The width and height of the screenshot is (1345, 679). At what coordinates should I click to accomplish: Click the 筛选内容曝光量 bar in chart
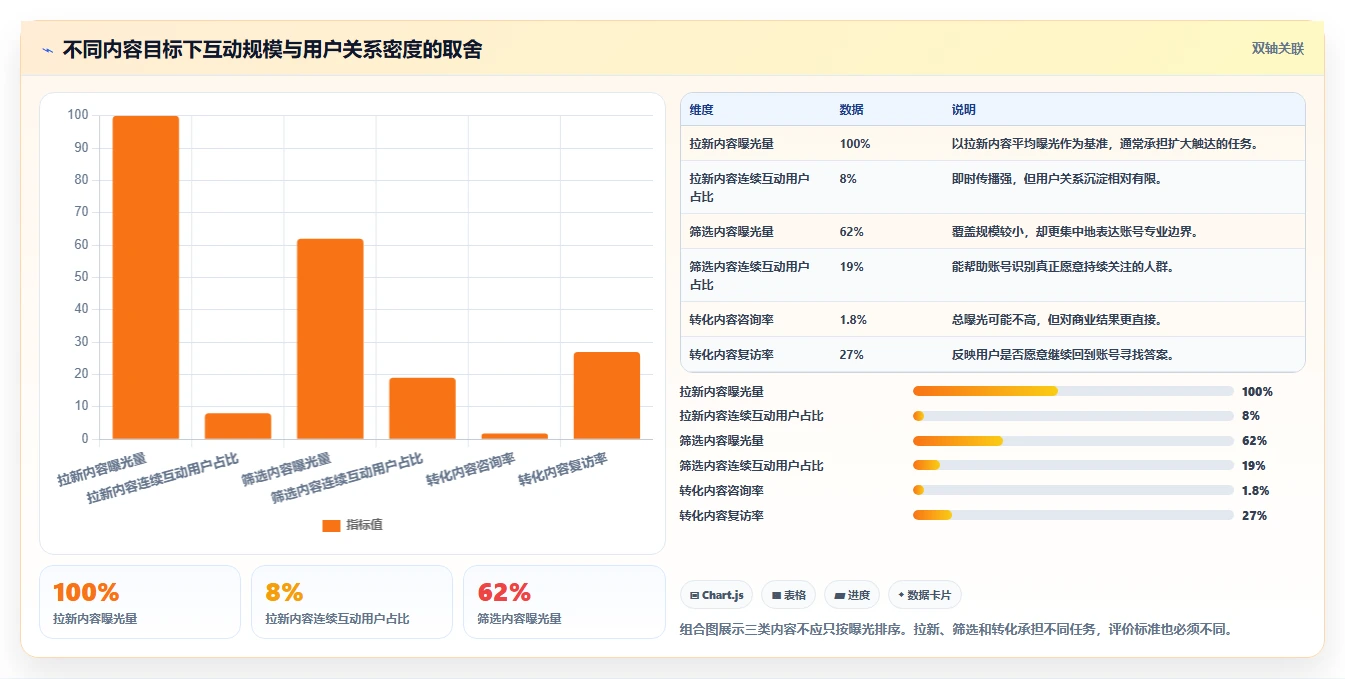point(330,339)
